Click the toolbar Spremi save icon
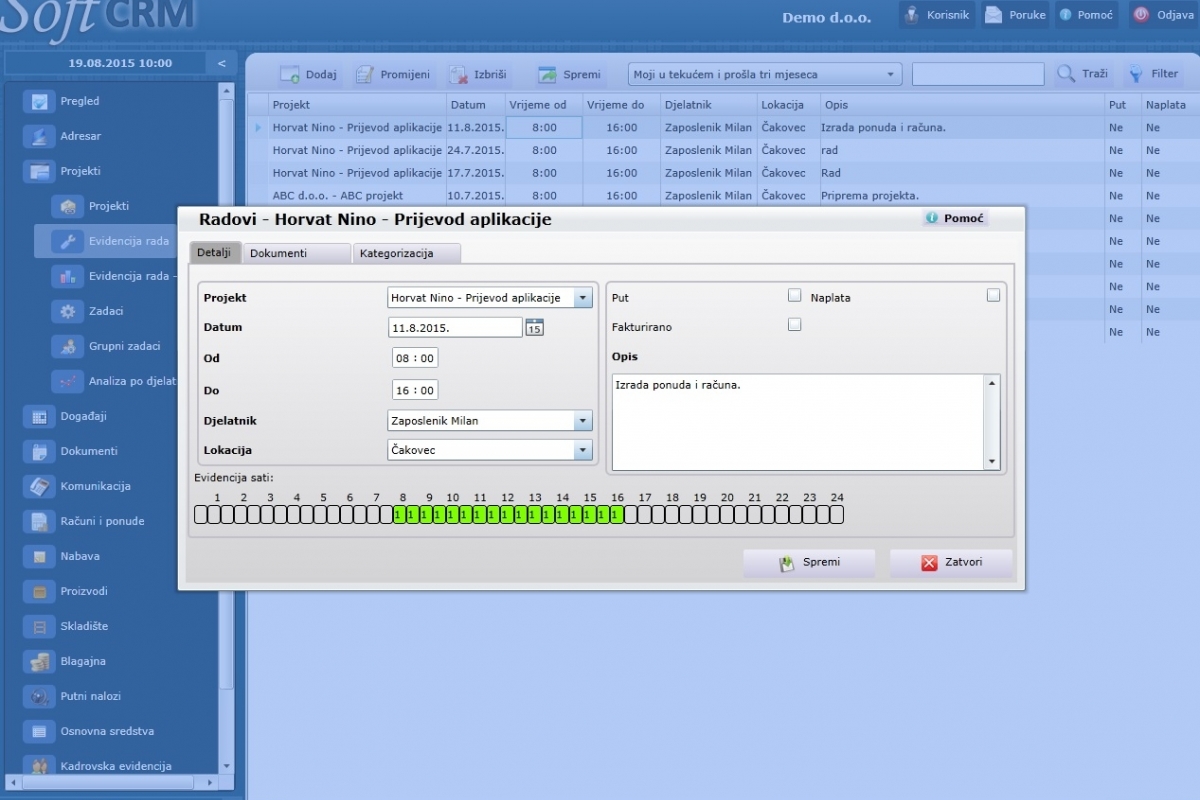The width and height of the screenshot is (1200, 800). click(547, 74)
